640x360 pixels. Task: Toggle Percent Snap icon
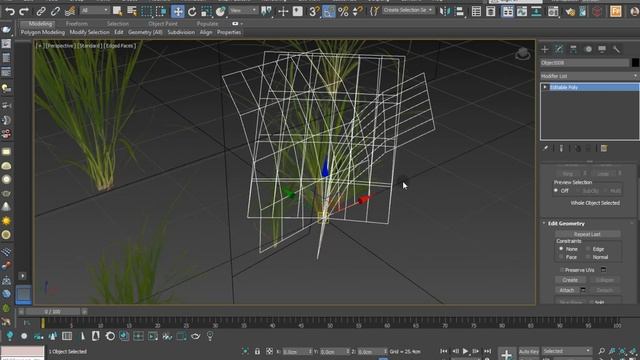coord(343,11)
